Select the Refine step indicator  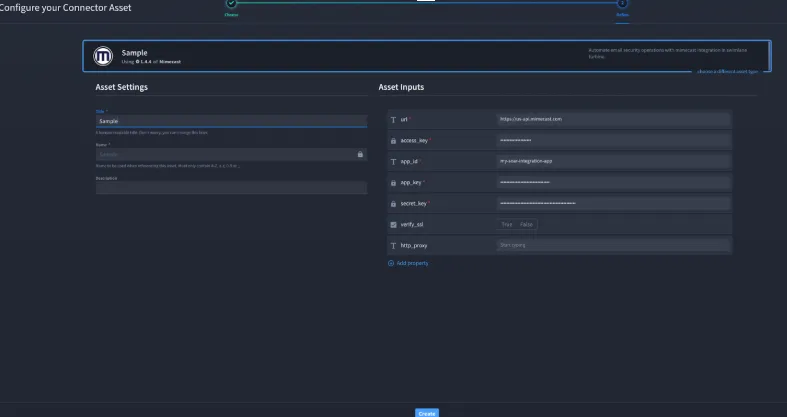tap(622, 3)
